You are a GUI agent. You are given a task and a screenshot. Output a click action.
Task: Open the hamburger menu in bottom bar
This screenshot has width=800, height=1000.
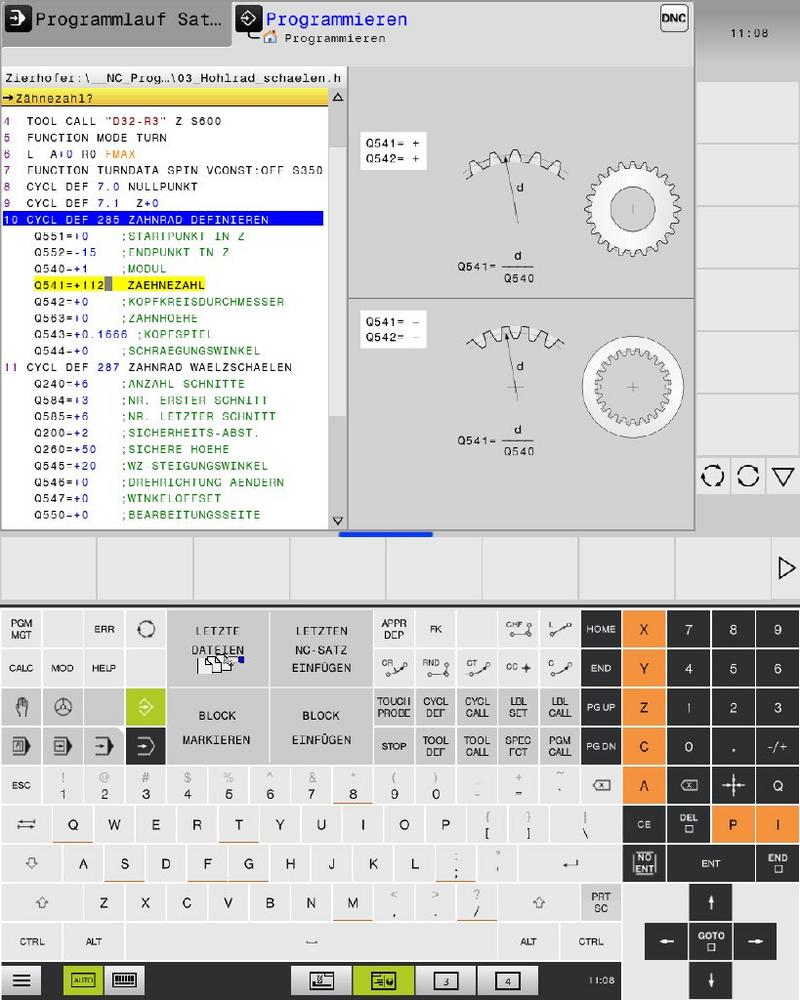[21, 980]
